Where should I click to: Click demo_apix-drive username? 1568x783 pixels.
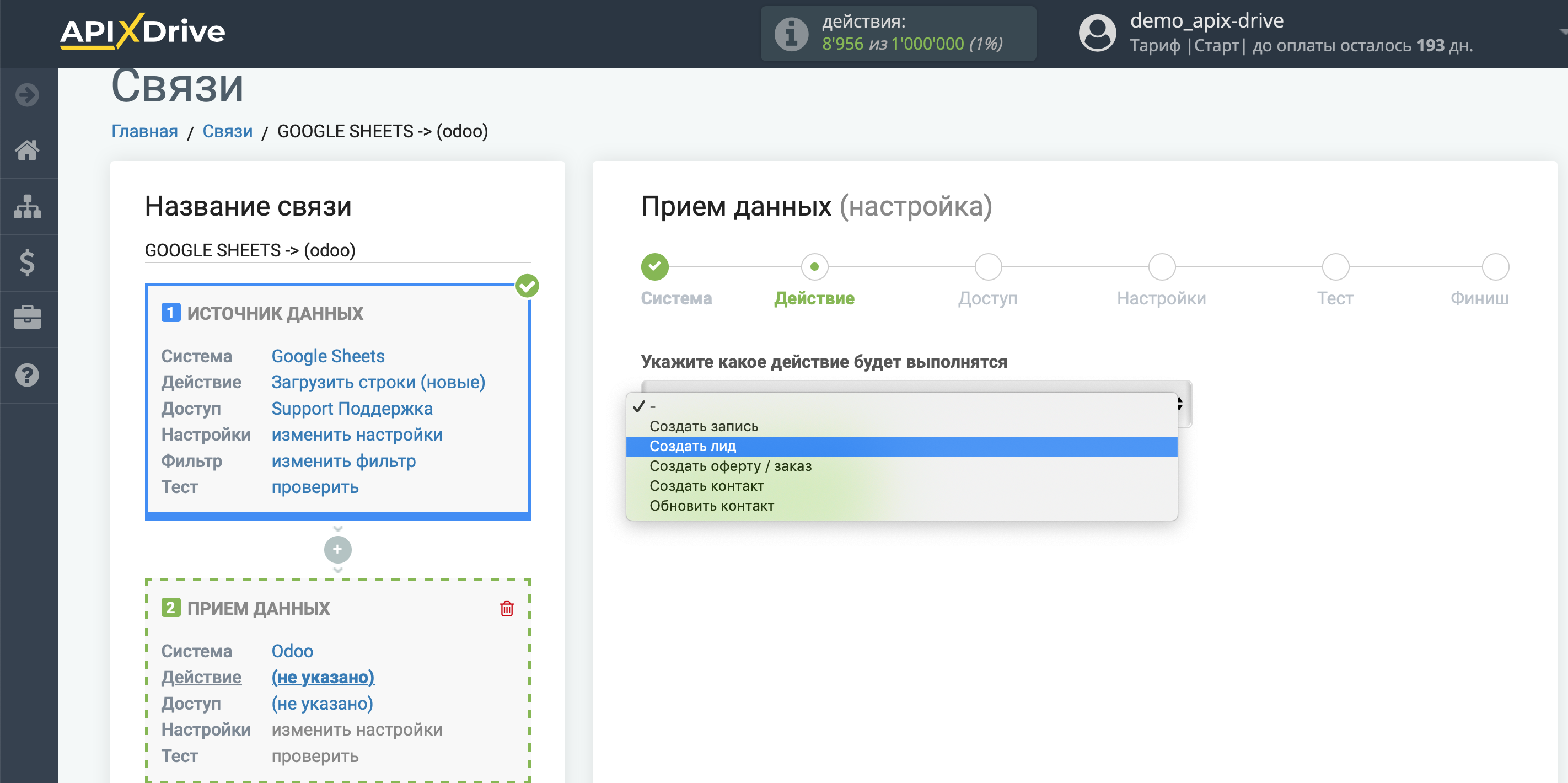coord(1206,21)
